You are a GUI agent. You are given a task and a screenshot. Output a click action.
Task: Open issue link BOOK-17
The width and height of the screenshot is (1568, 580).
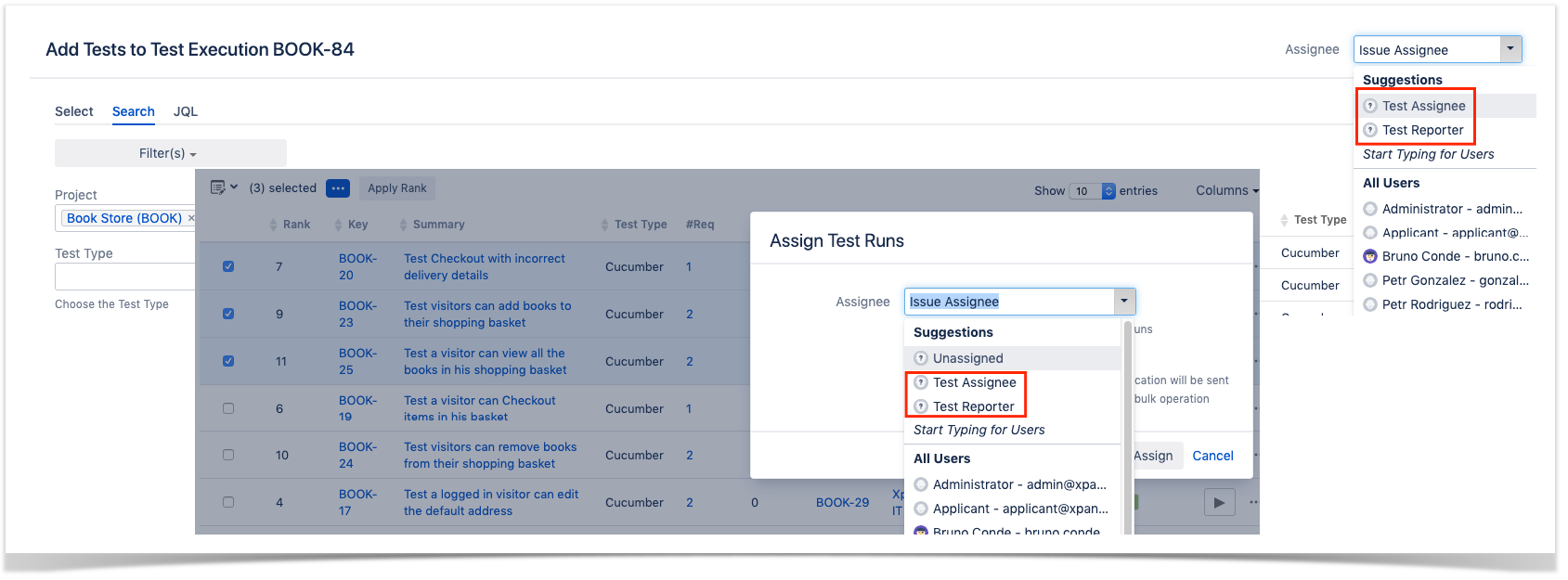click(x=357, y=502)
